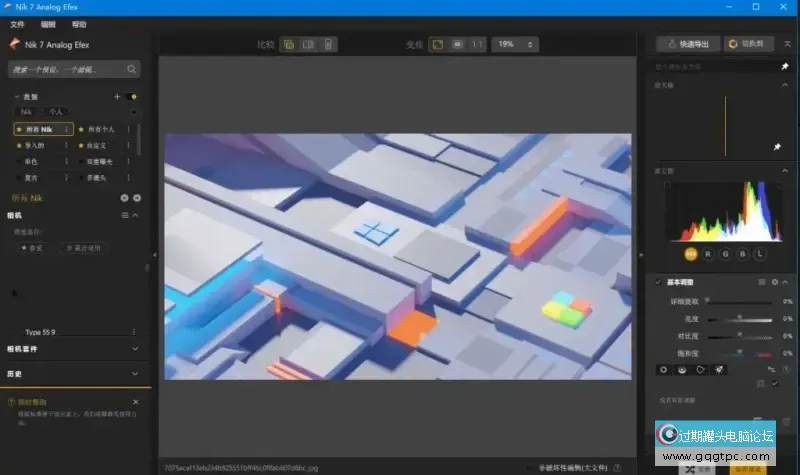Filter presets by favorites star button
Screen dimensions: 800x475
(x=32, y=248)
